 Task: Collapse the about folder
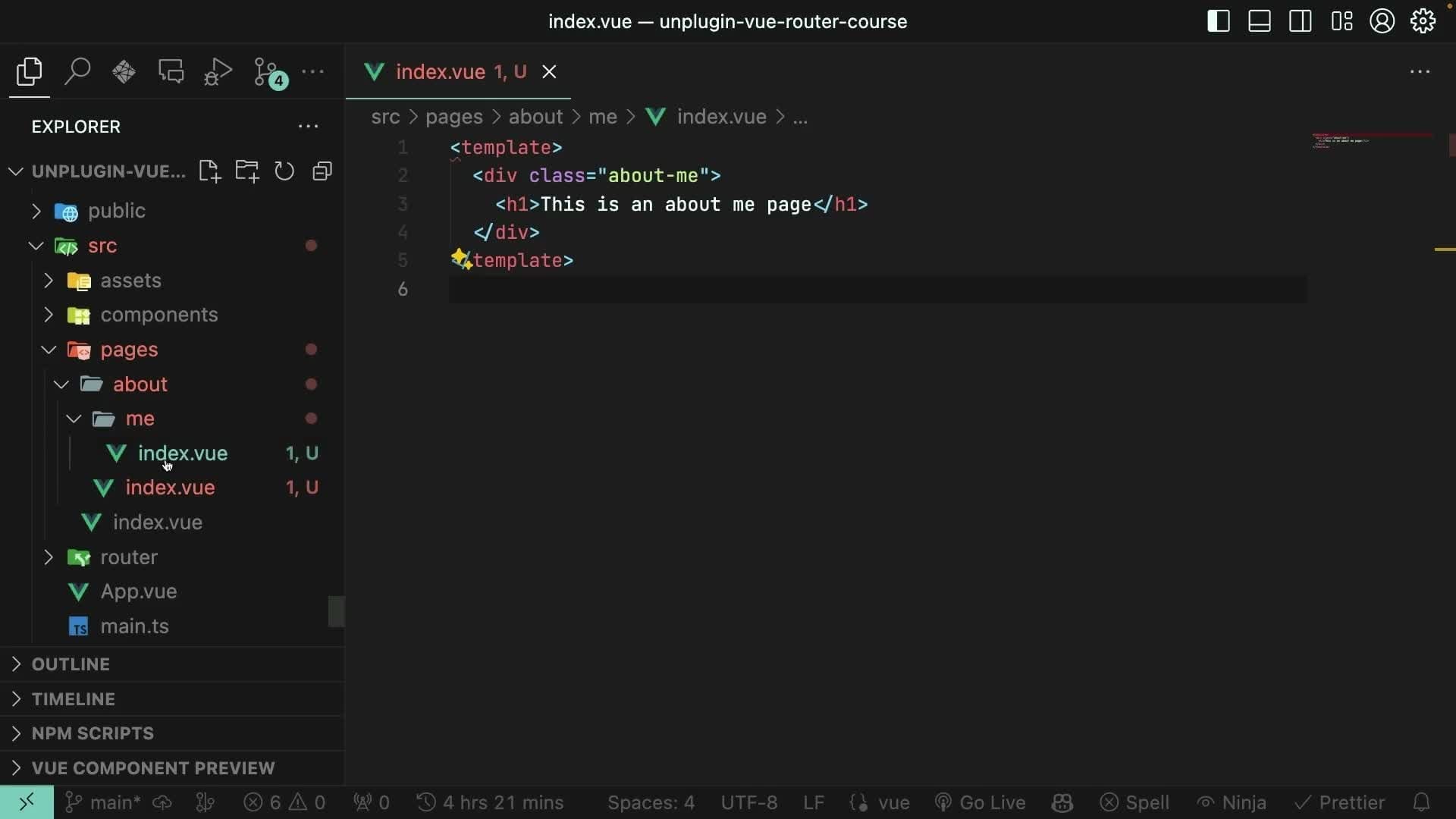61,384
